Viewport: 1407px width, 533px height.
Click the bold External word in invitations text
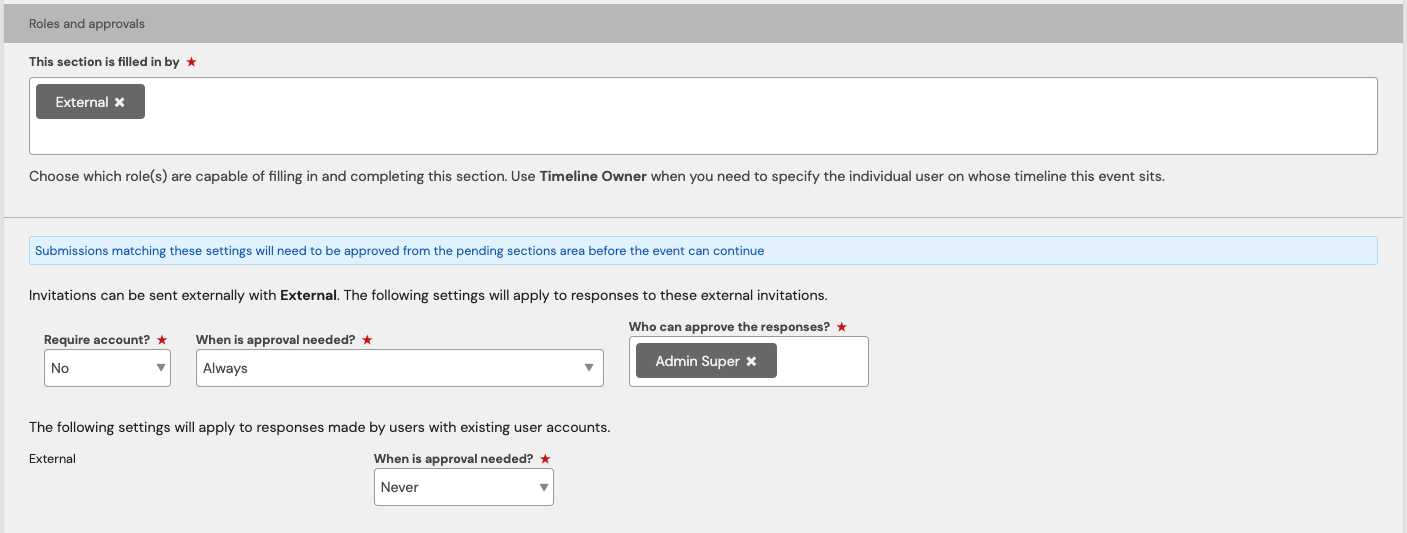coord(308,296)
